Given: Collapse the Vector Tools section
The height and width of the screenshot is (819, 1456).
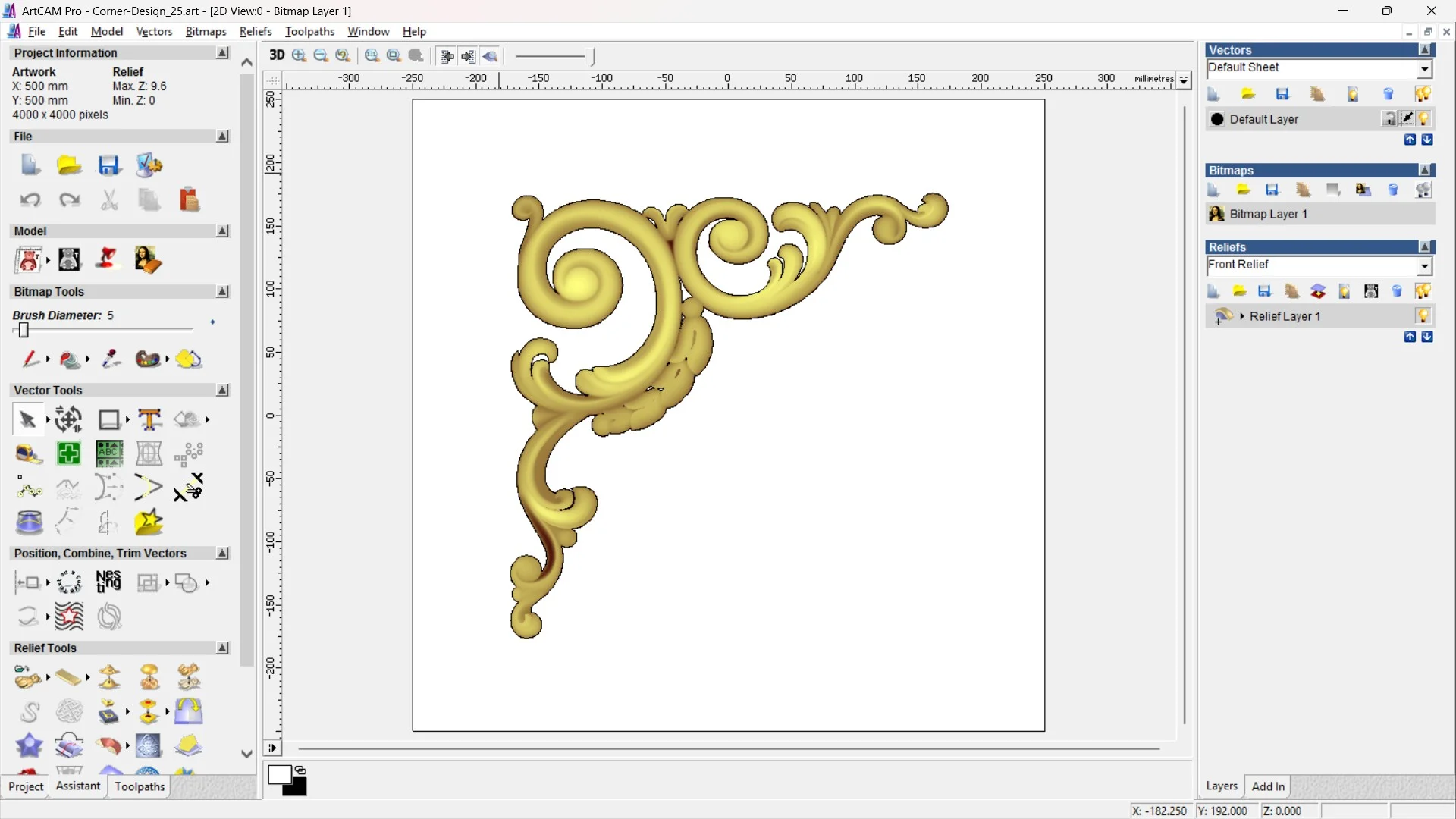Looking at the screenshot, I should click(222, 390).
